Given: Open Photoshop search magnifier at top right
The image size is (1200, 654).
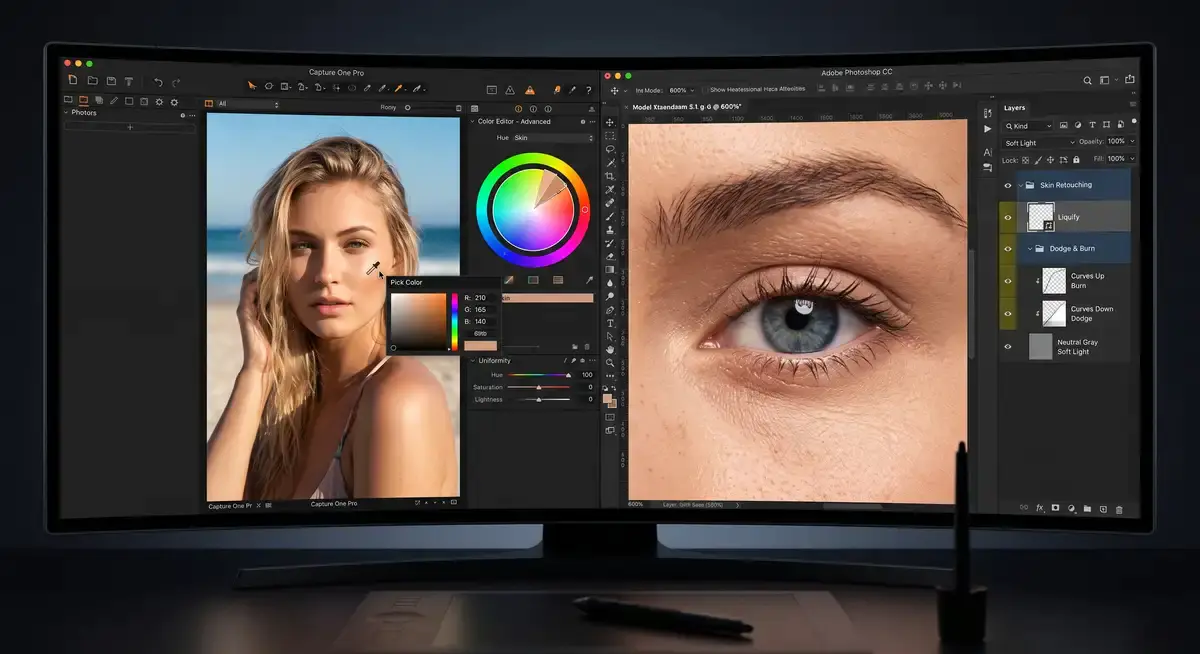Looking at the screenshot, I should [1088, 80].
